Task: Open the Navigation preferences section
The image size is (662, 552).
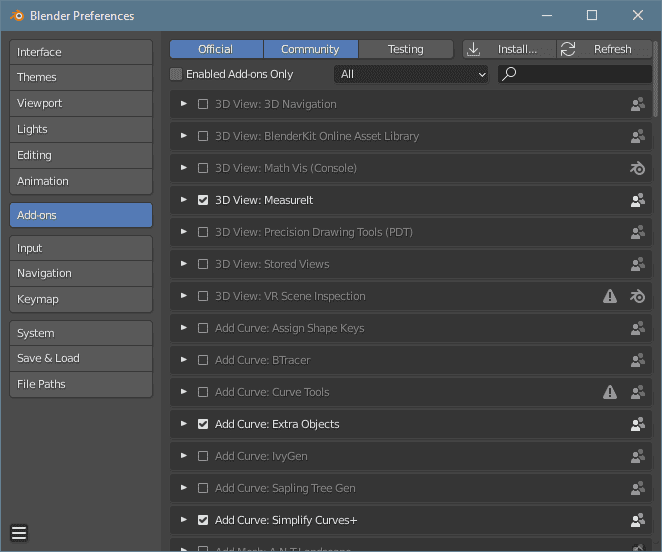Action: [81, 274]
